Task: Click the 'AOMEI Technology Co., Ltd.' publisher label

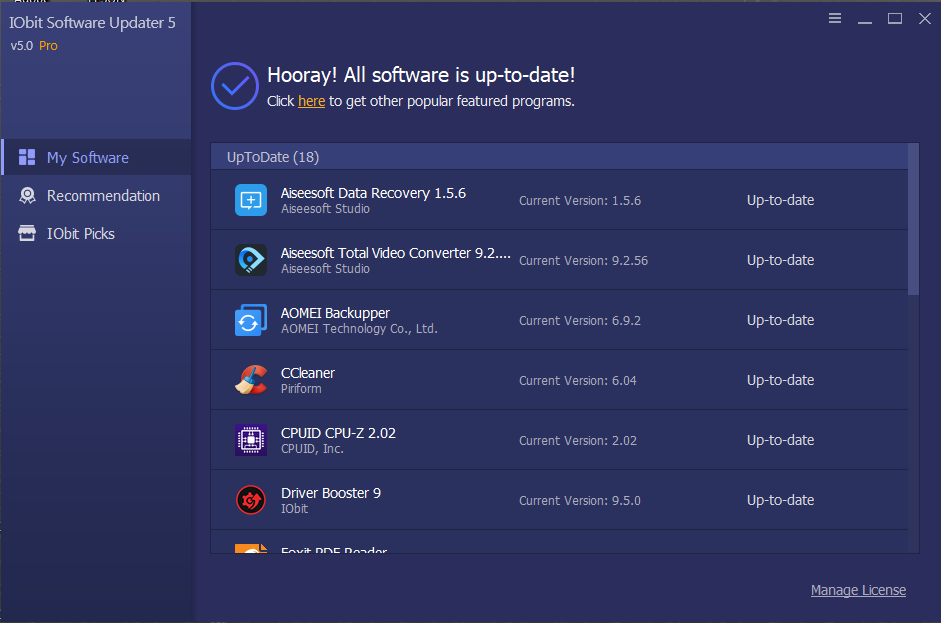Action: [359, 329]
